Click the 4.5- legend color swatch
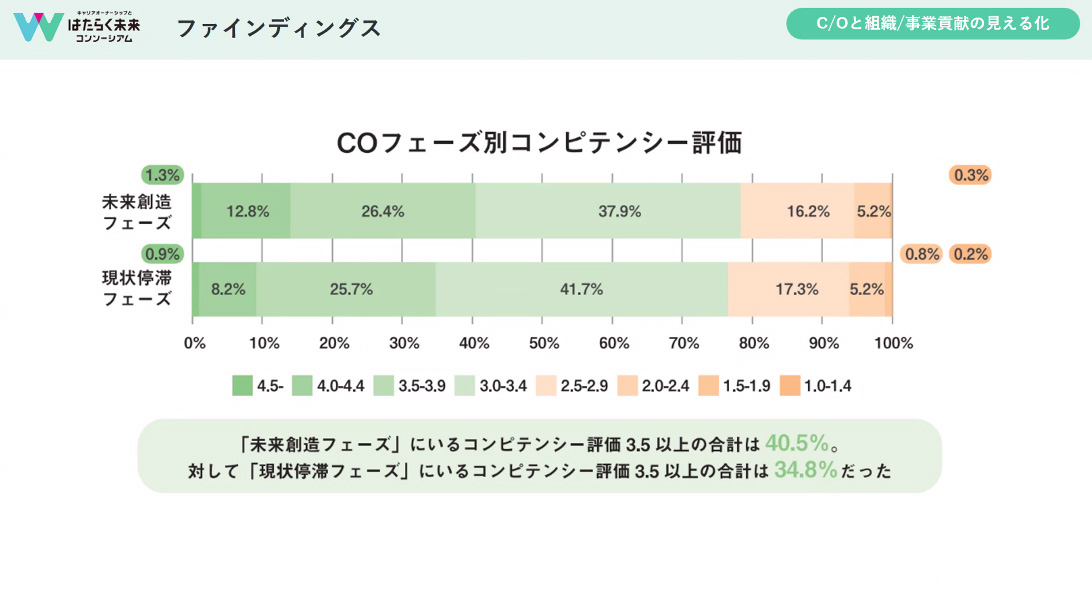The height and width of the screenshot is (610, 1092). [x=242, y=385]
